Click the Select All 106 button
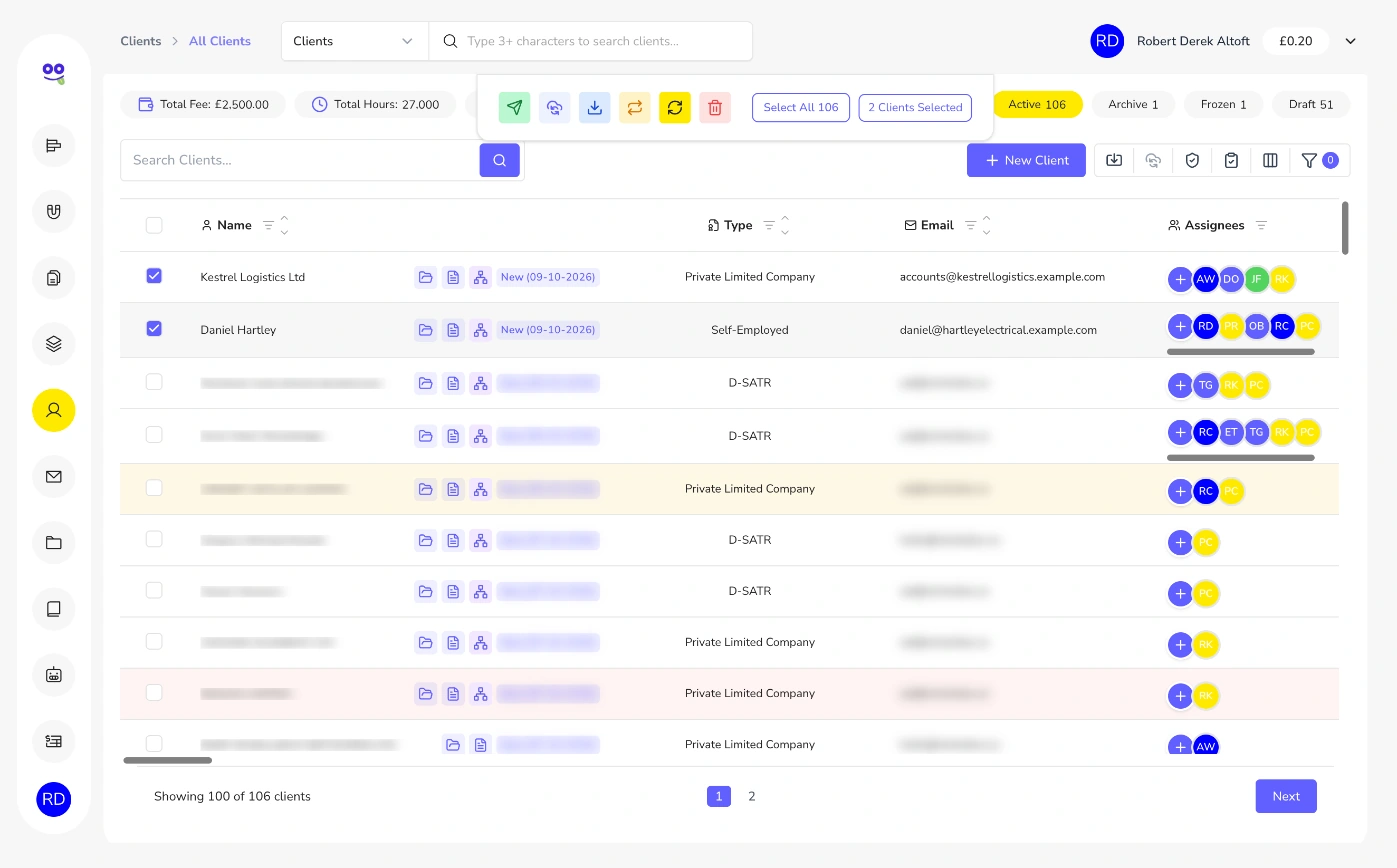The width and height of the screenshot is (1397, 868). pos(801,108)
